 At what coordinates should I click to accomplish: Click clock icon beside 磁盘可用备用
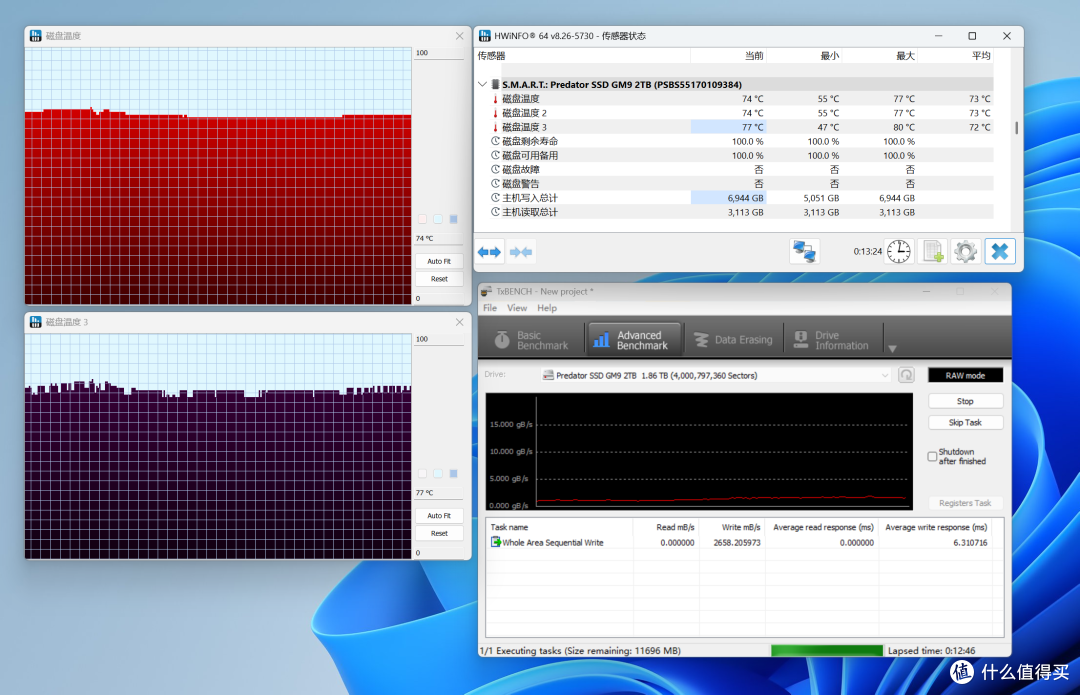click(x=495, y=156)
